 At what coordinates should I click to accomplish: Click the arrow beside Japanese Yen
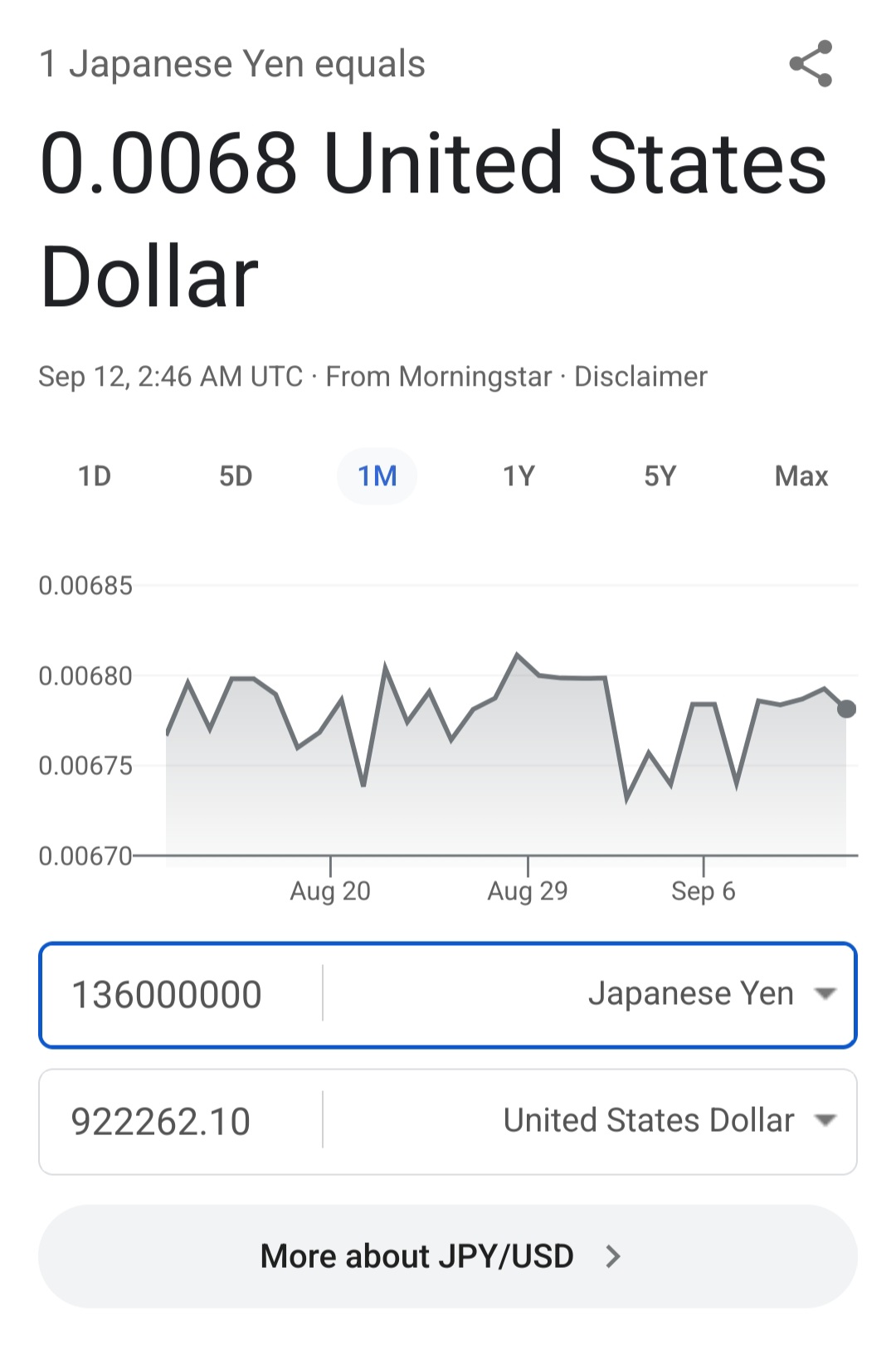pos(825,994)
